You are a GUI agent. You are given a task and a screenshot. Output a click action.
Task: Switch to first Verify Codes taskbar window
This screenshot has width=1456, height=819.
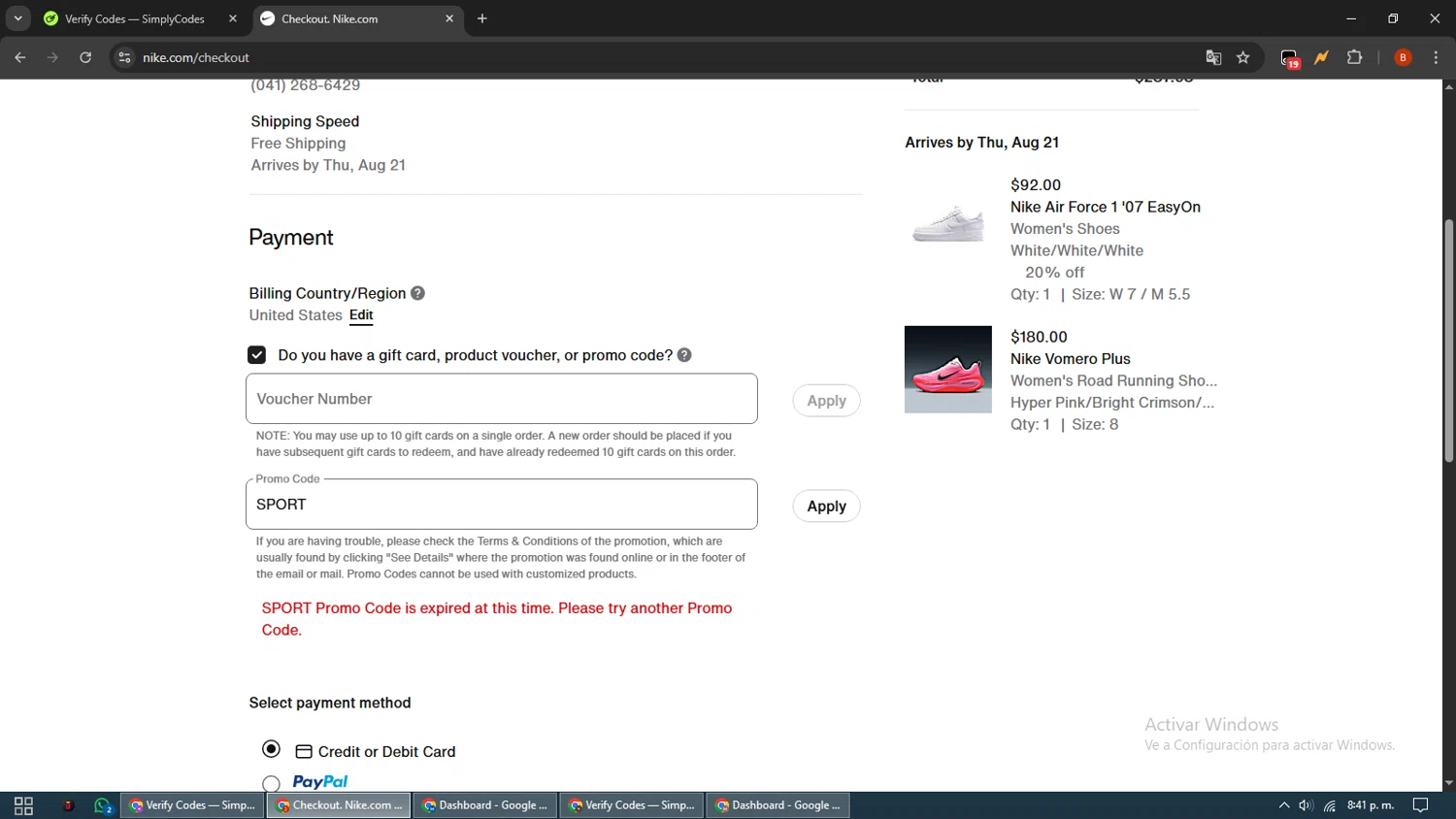pos(192,805)
